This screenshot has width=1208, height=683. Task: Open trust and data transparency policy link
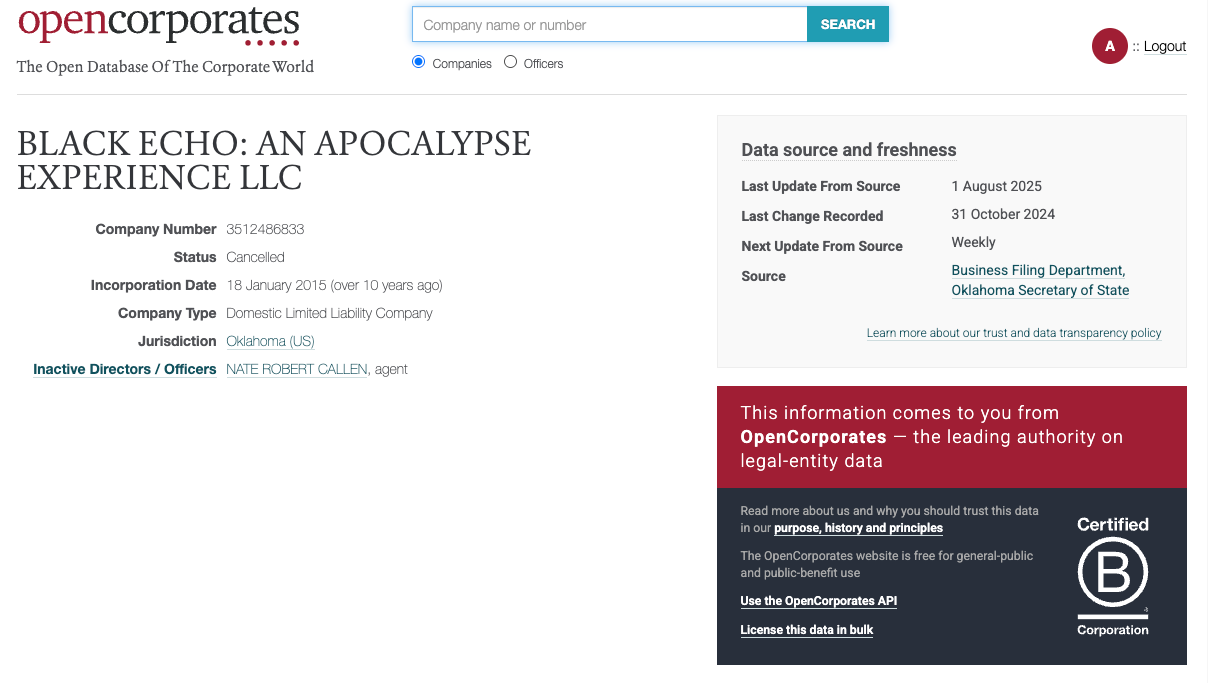[x=1013, y=333]
